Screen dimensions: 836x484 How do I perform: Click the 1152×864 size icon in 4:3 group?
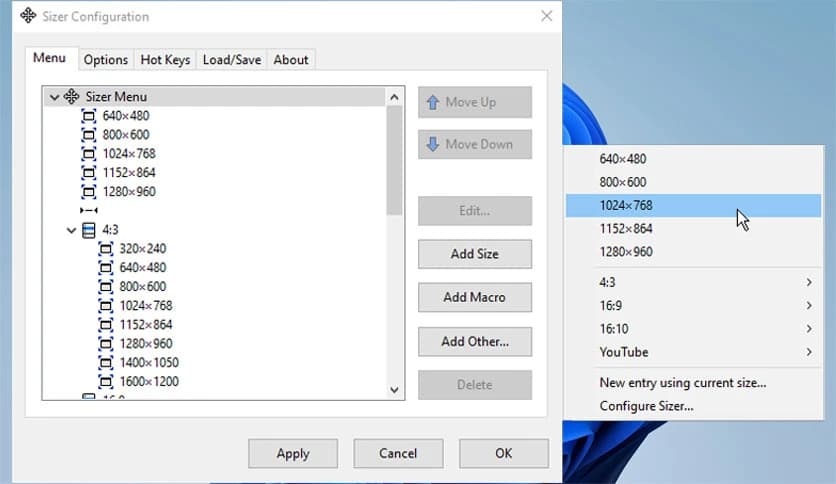pos(106,325)
